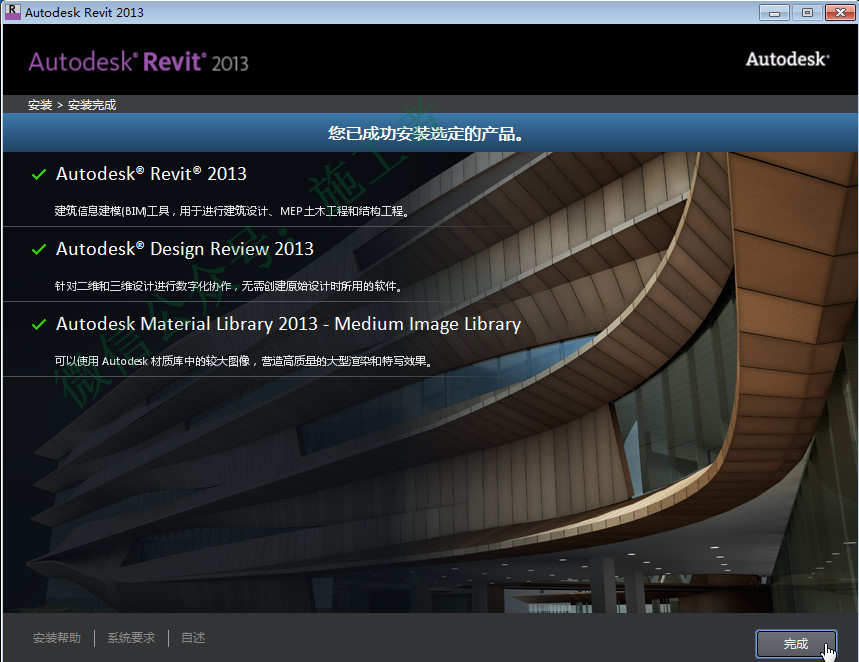Screen dimensions: 859x662
Task: Open the 自述 readme link
Action: [x=193, y=638]
